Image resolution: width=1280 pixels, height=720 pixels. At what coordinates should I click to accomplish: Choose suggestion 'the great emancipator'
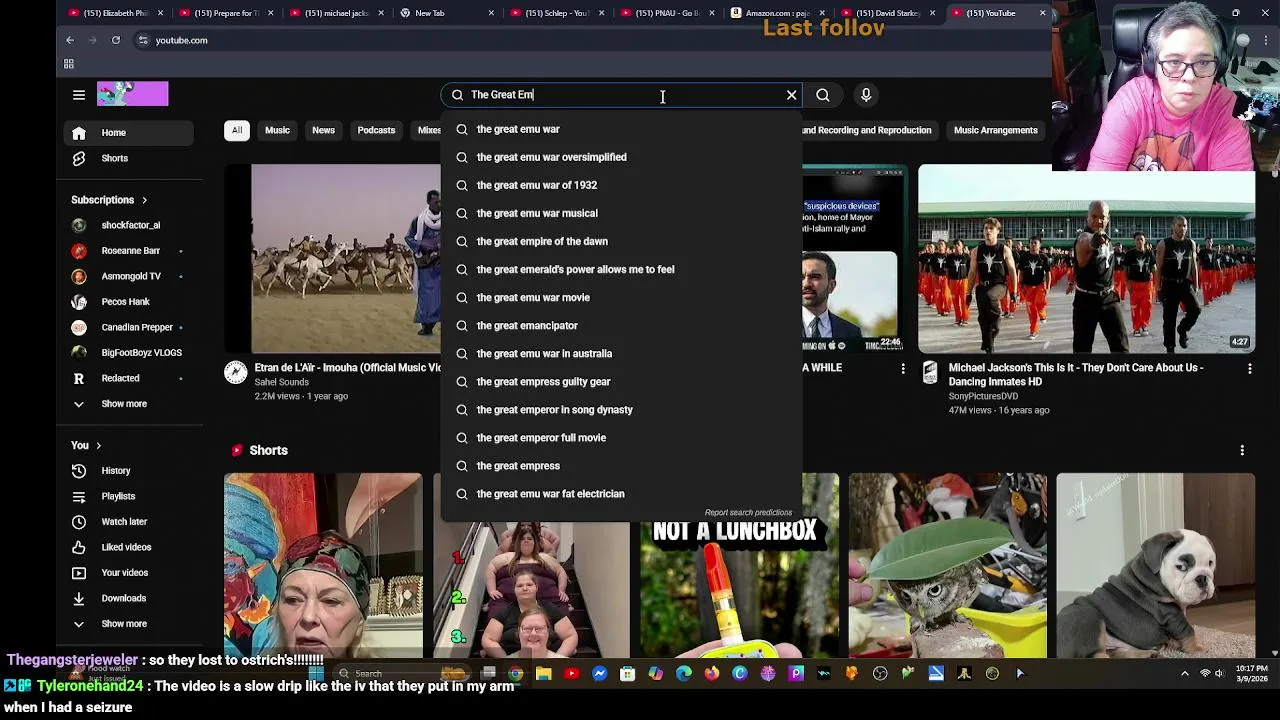(x=620, y=325)
